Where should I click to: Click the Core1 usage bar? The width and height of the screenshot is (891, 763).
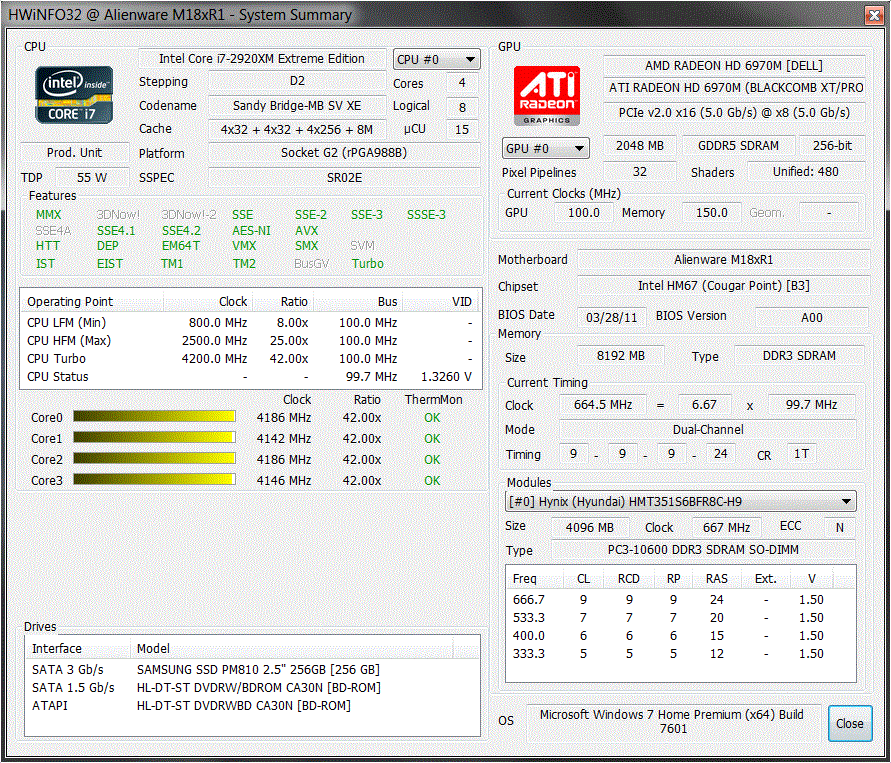[154, 438]
